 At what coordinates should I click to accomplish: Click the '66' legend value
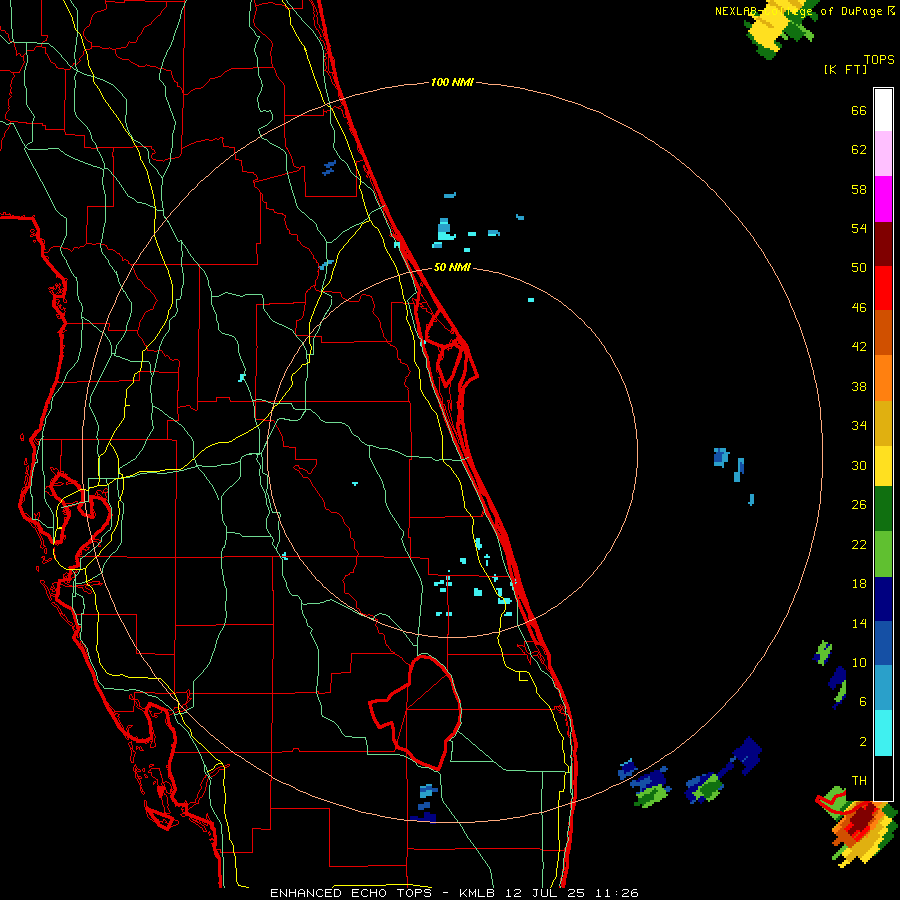point(859,110)
